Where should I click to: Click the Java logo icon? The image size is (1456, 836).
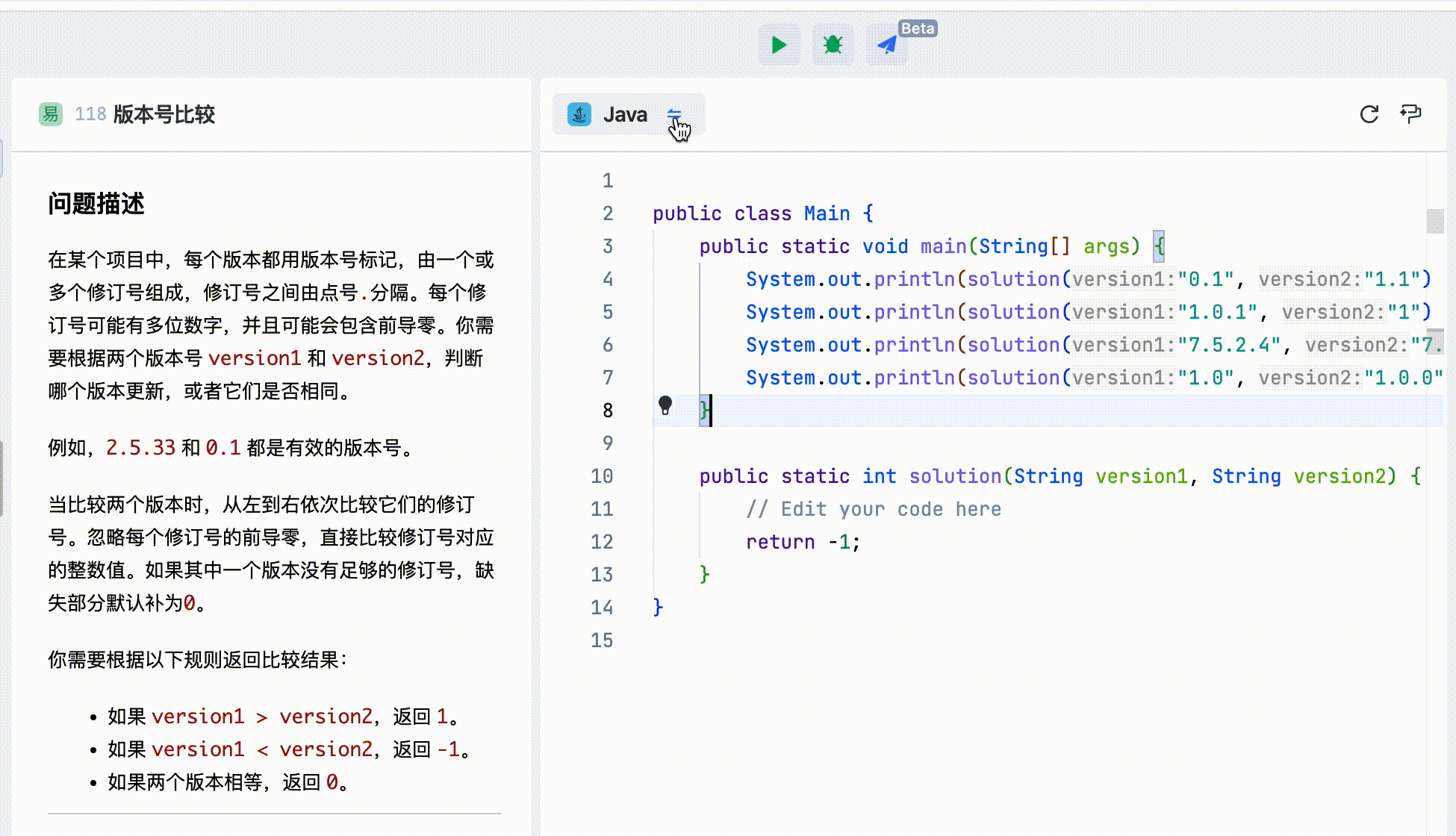[579, 114]
